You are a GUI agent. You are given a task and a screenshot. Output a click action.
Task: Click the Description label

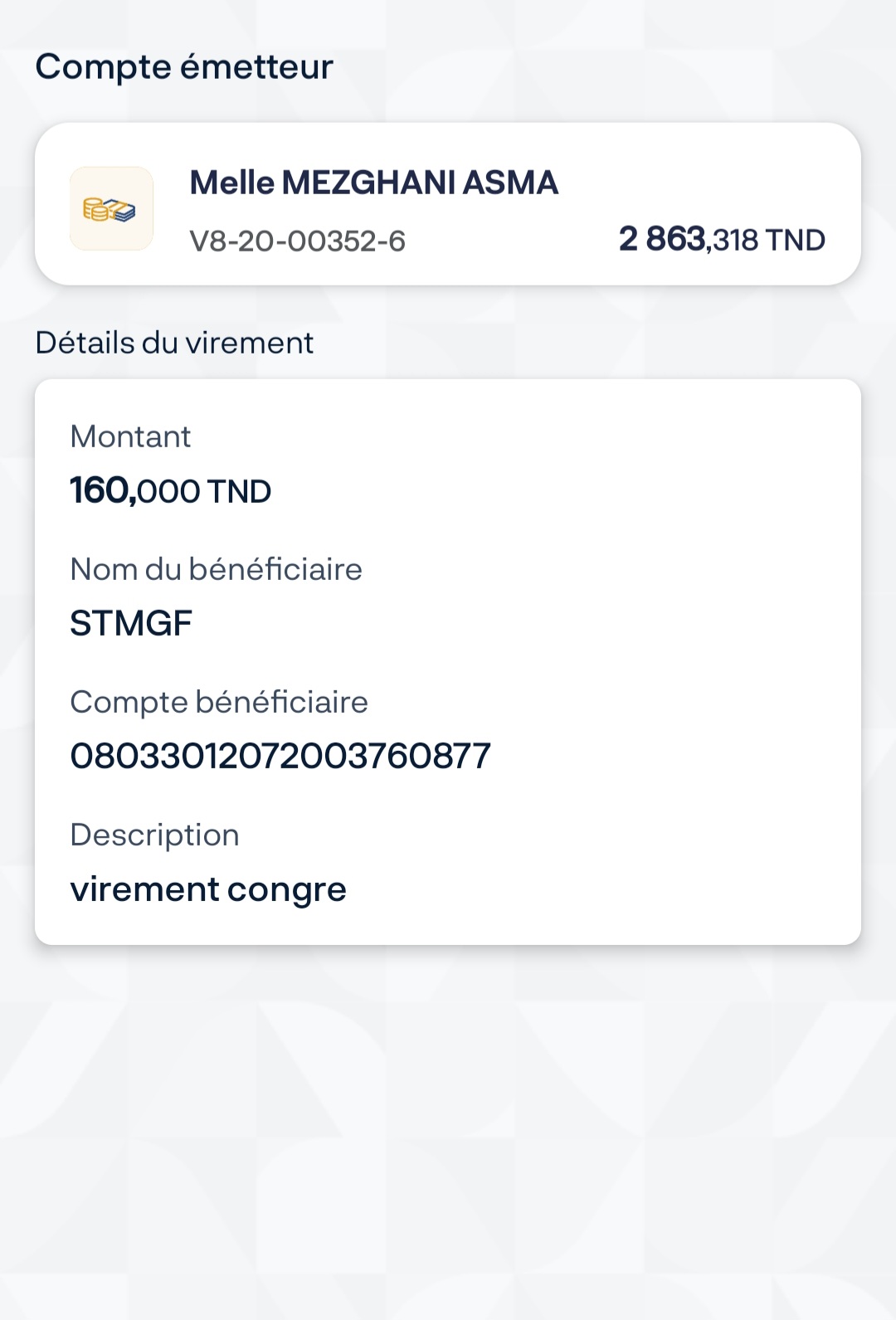pyautogui.click(x=154, y=835)
